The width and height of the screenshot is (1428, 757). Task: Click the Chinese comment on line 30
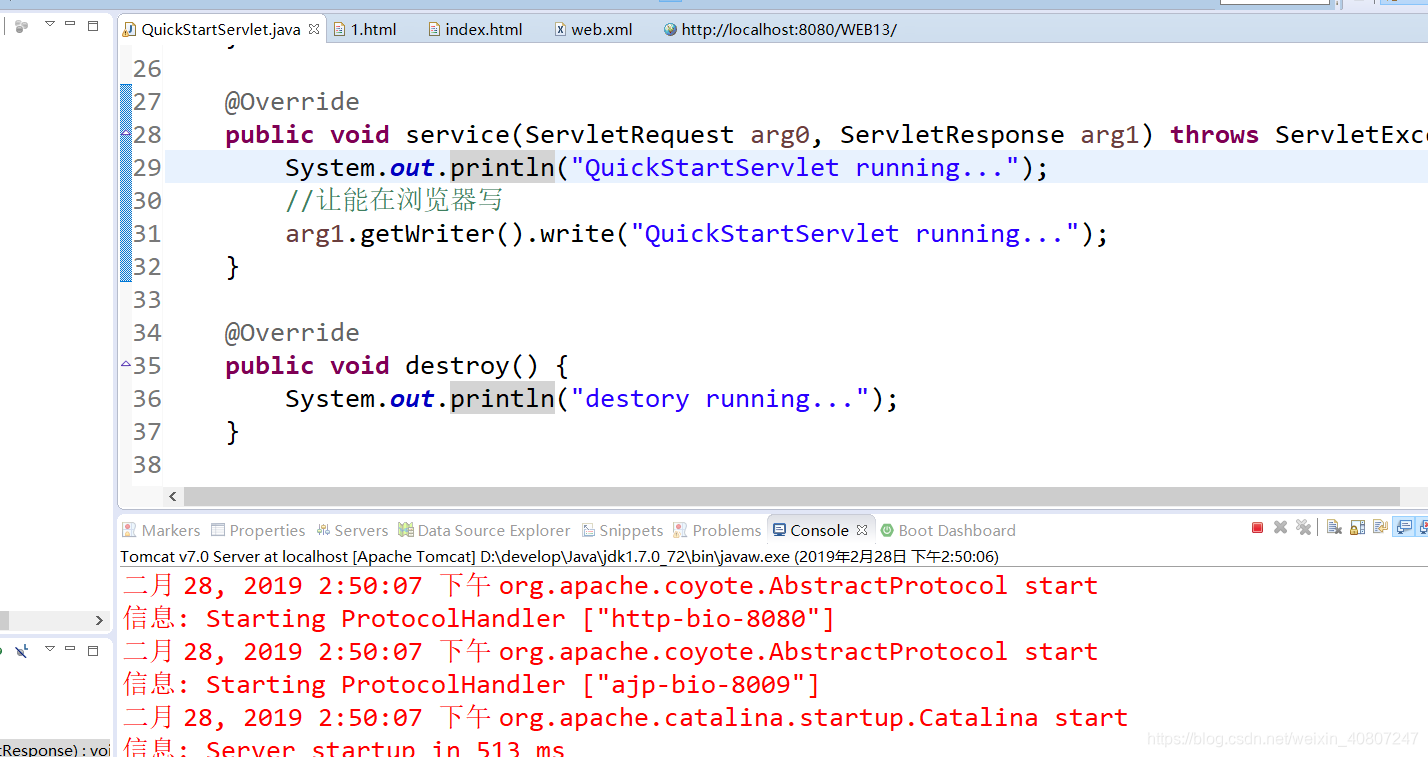point(394,200)
